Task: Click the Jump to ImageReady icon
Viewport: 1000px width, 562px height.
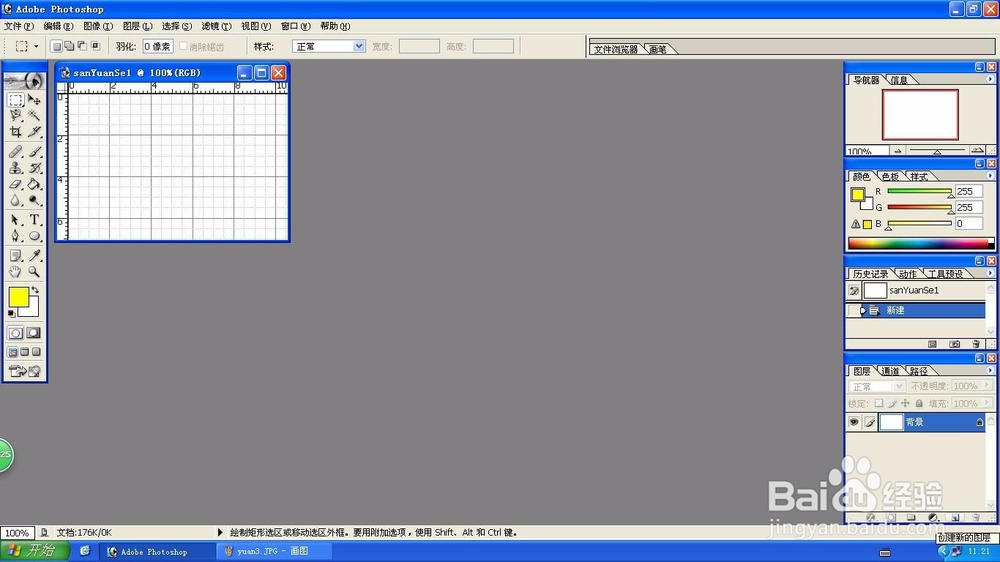Action: pos(25,371)
